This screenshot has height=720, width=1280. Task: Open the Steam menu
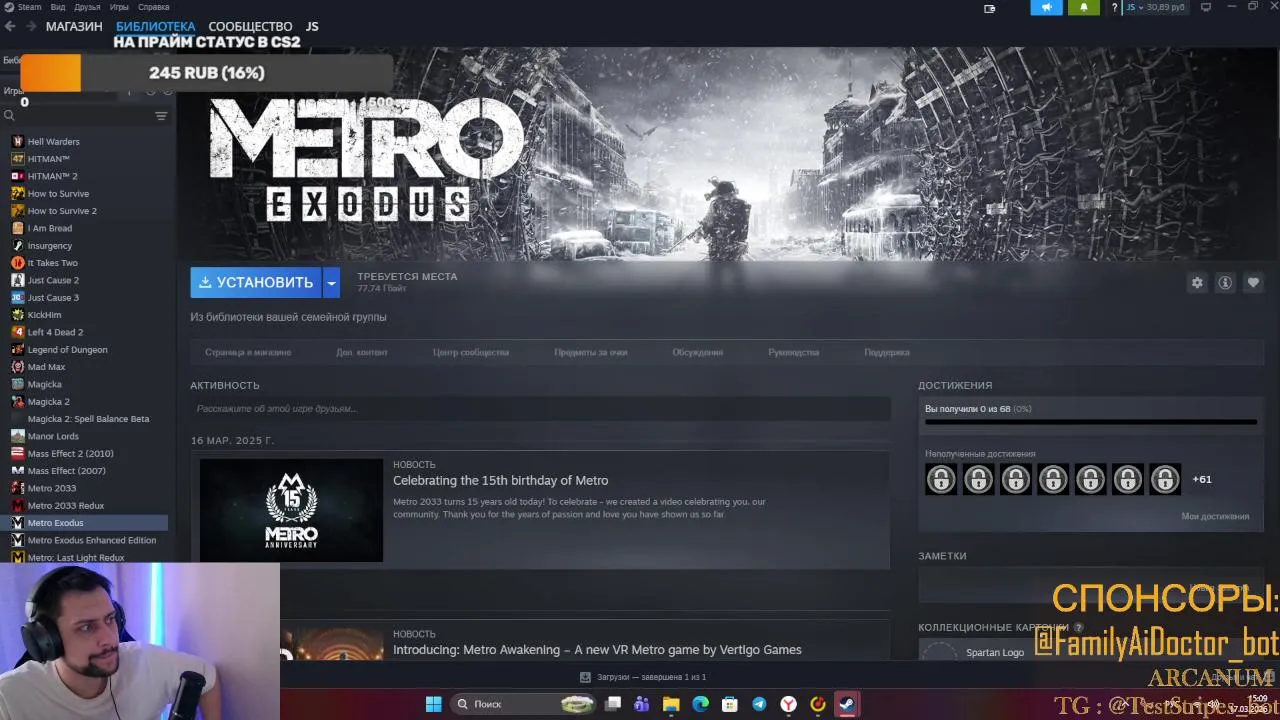tap(23, 7)
